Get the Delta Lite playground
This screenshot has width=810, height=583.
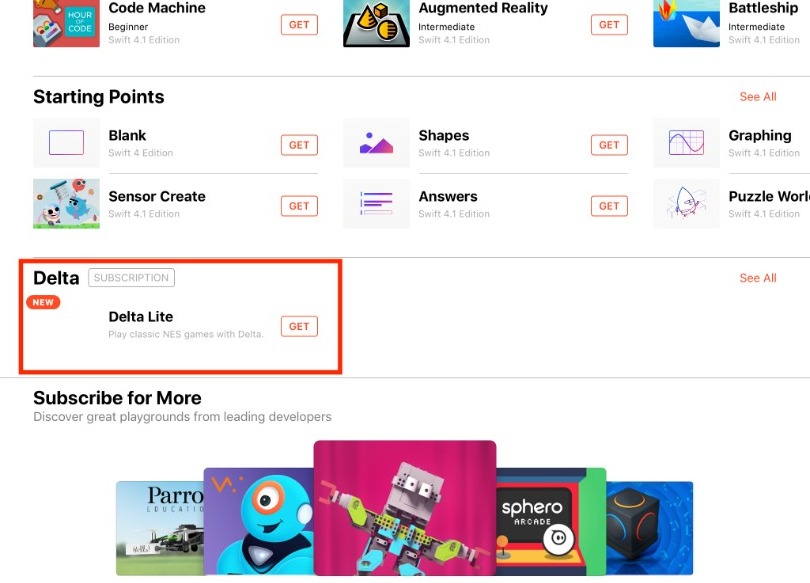click(299, 326)
